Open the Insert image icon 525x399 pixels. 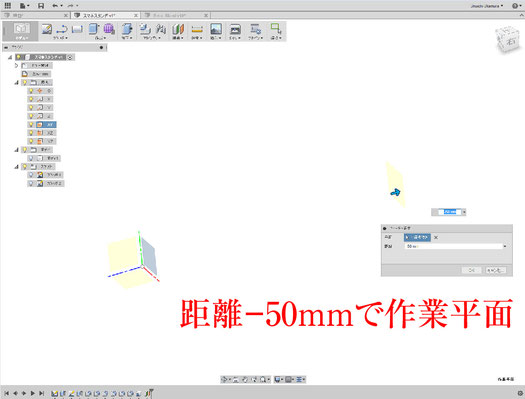click(x=216, y=29)
